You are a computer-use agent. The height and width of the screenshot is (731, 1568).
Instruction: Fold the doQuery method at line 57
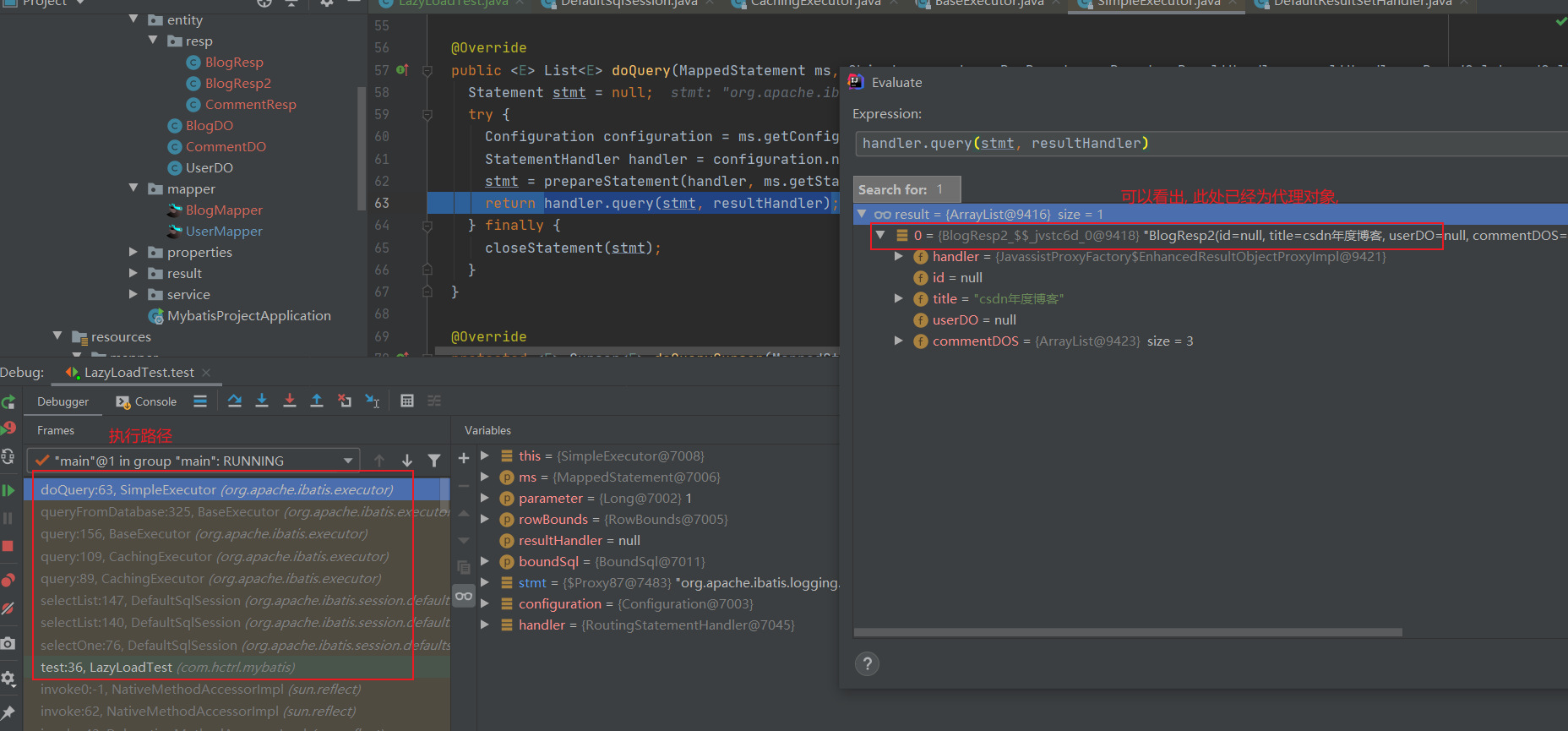coord(427,70)
